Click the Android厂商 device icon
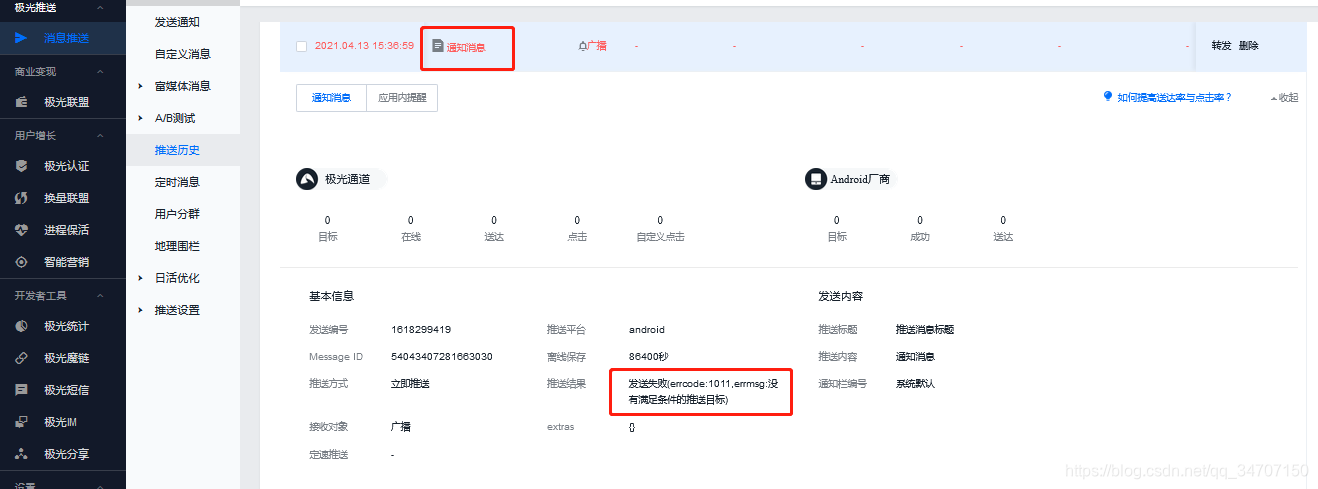Viewport: 1318px width, 489px height. pos(815,179)
